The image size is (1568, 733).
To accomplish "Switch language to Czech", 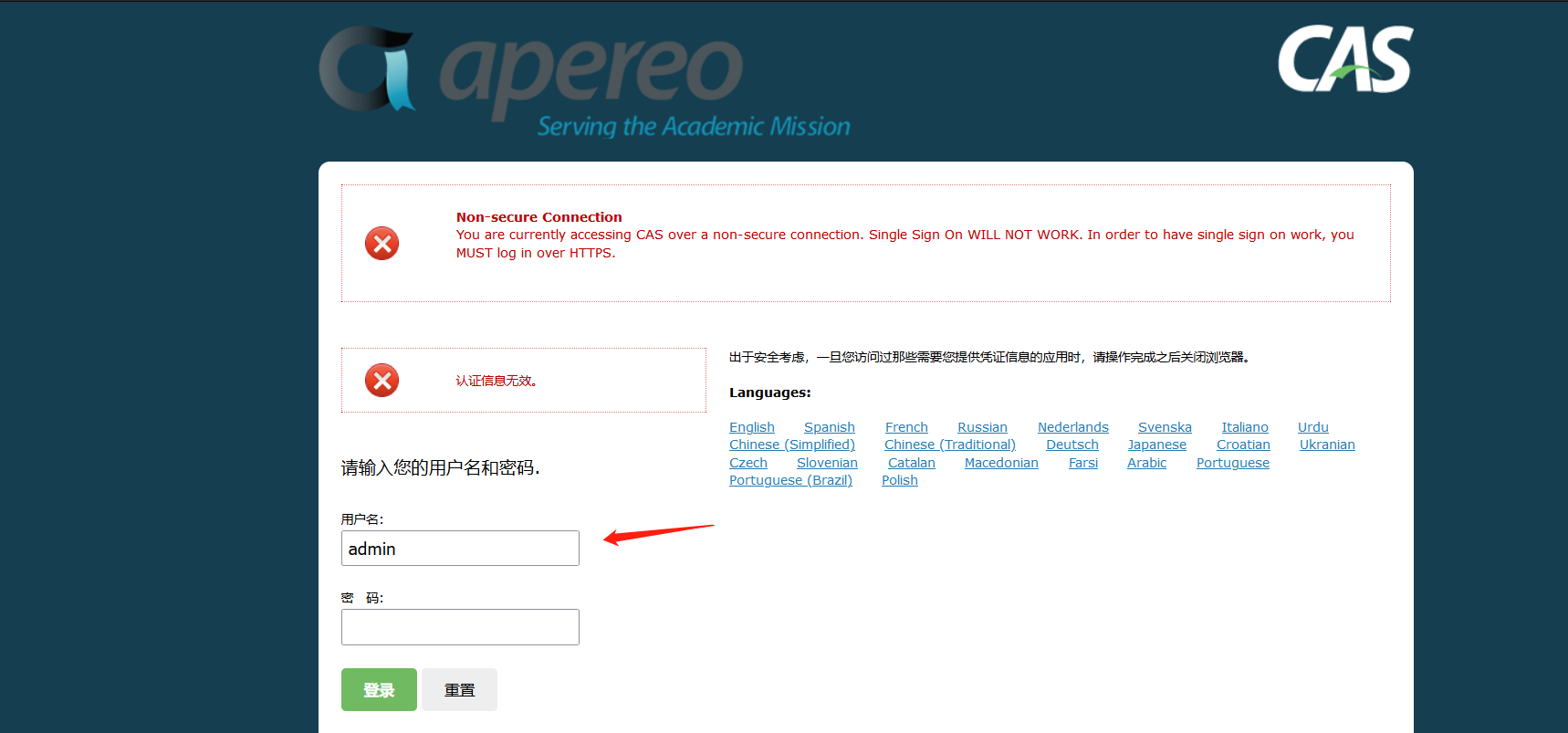I will (x=748, y=463).
